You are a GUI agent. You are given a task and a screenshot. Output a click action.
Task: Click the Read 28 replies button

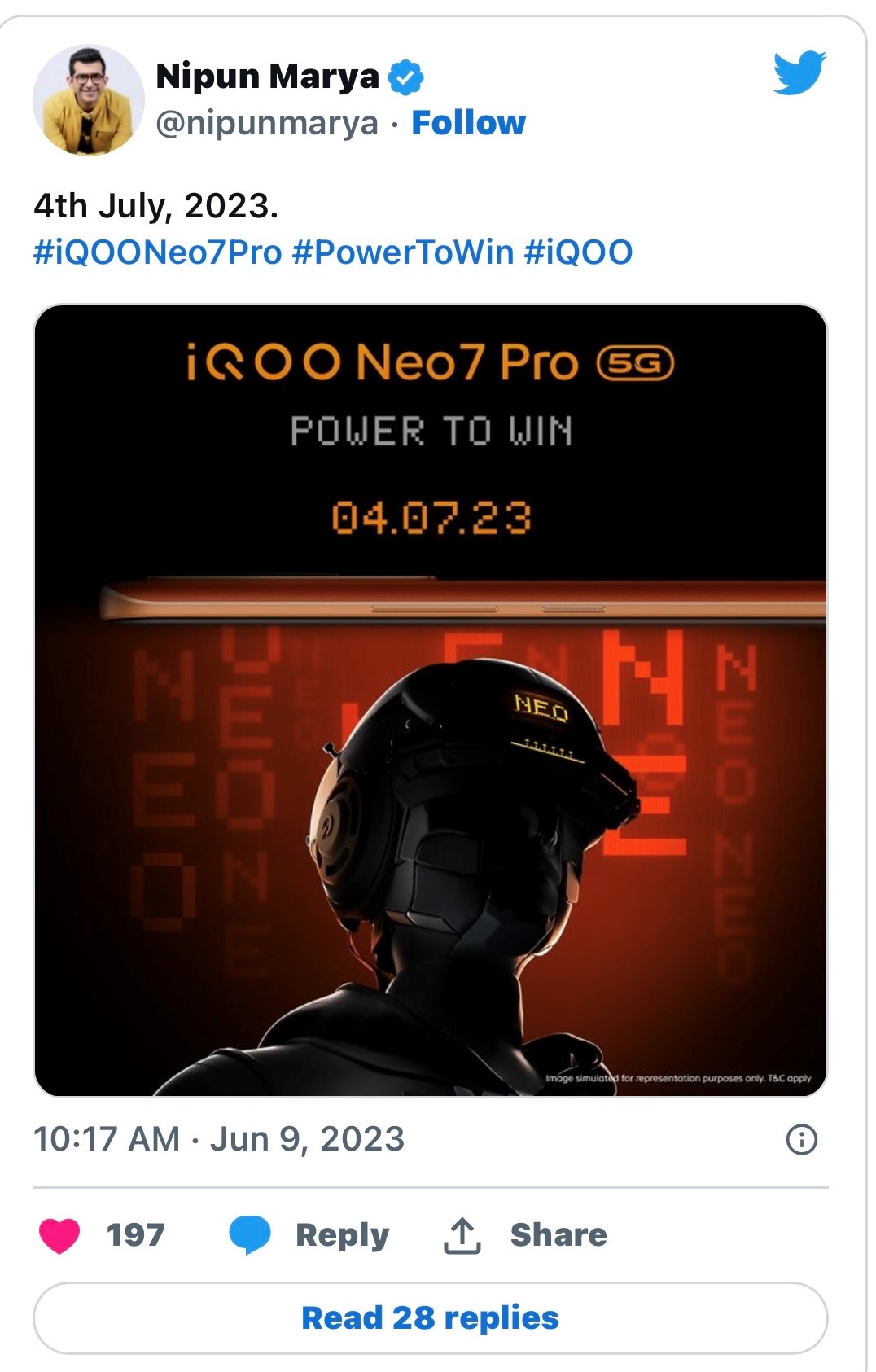tap(431, 1318)
